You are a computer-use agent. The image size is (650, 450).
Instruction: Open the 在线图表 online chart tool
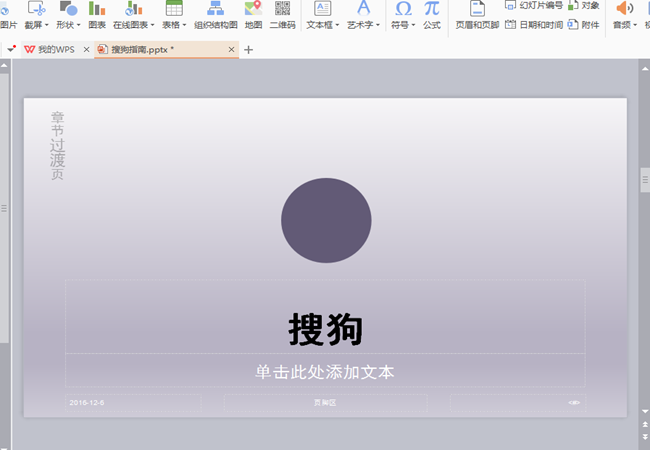click(131, 15)
